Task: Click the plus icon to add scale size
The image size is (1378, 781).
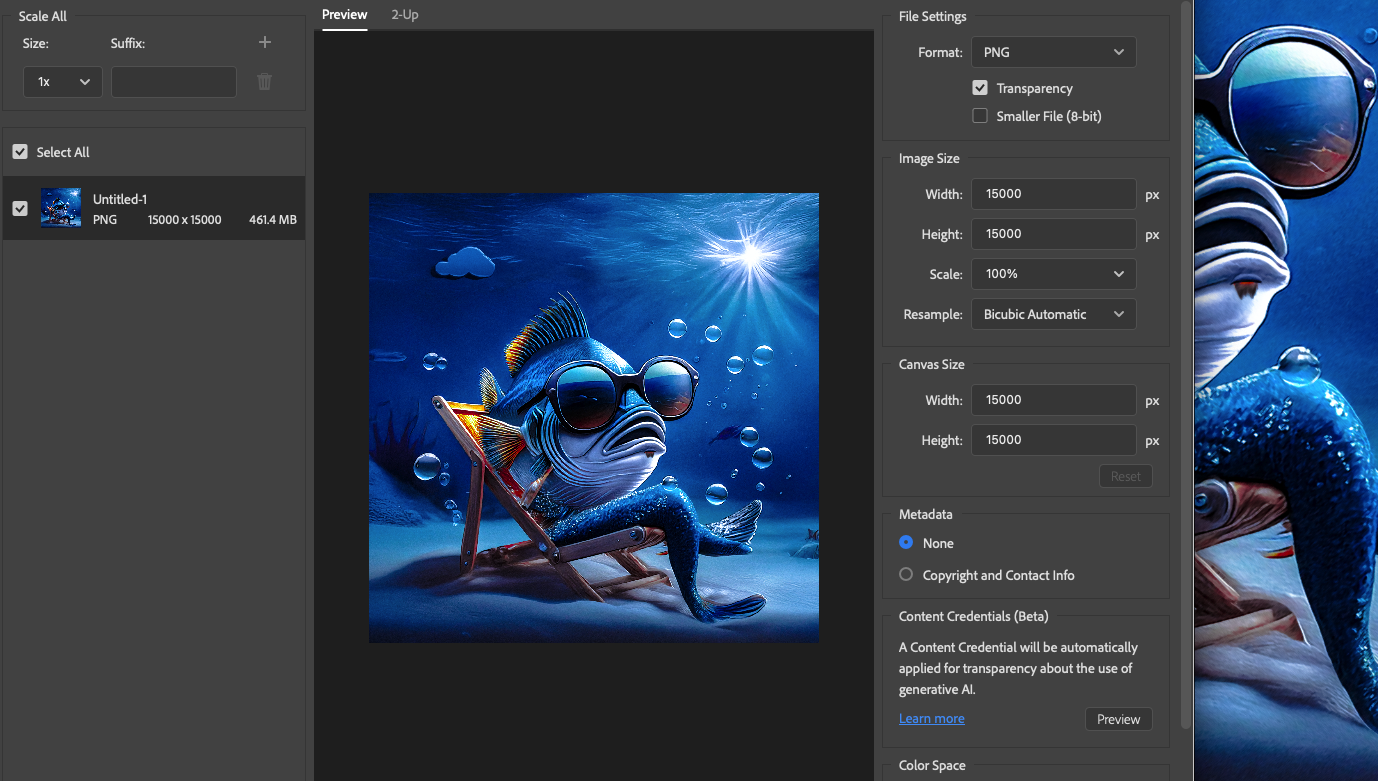Action: click(265, 42)
